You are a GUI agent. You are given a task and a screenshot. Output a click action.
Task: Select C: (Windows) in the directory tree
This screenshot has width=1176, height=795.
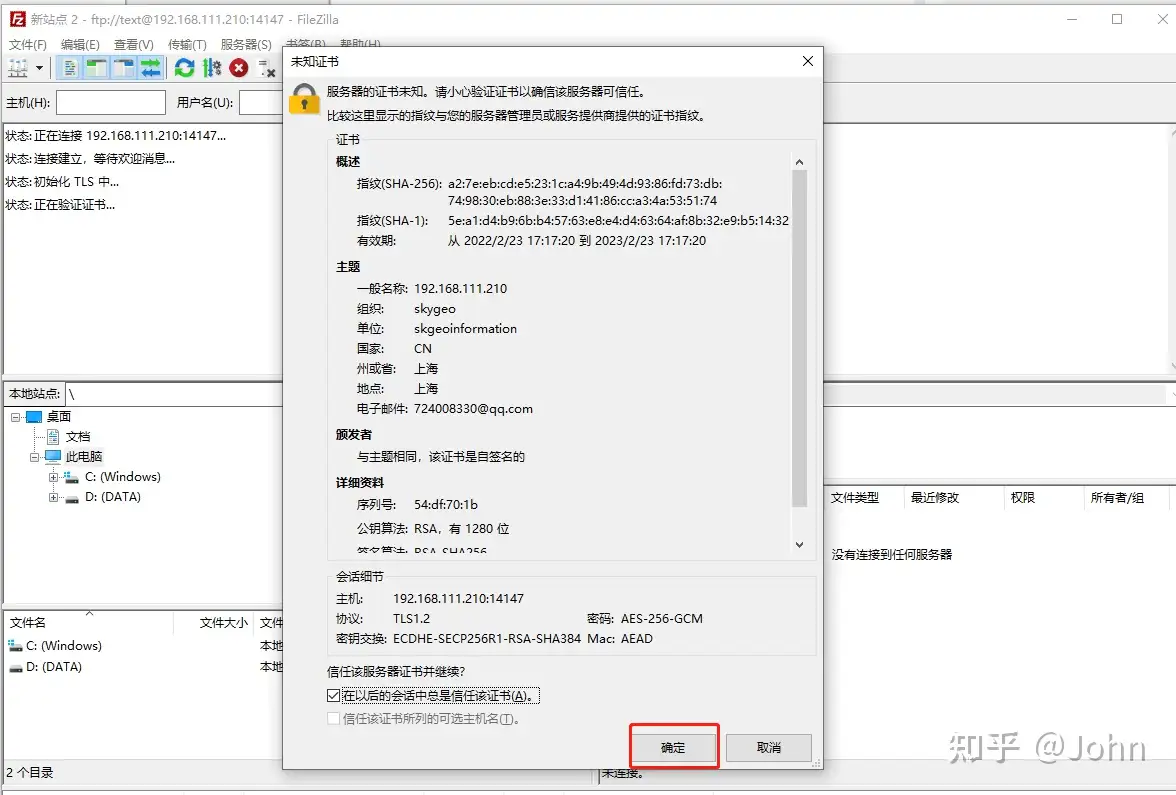122,477
